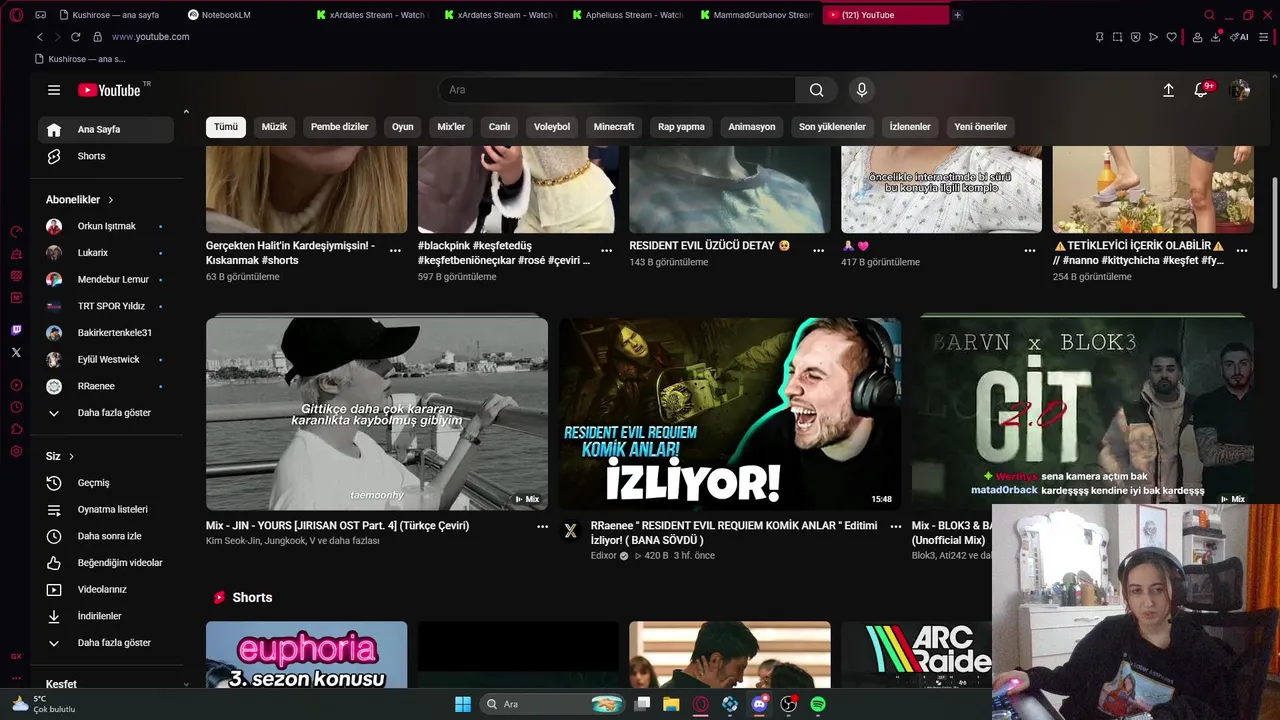Open Discord from the taskbar
This screenshot has width=1280, height=720.
tap(759, 704)
